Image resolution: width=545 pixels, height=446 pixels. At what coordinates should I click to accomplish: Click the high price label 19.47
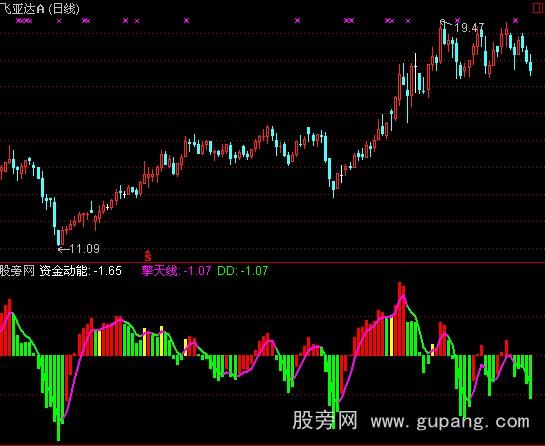(469, 27)
